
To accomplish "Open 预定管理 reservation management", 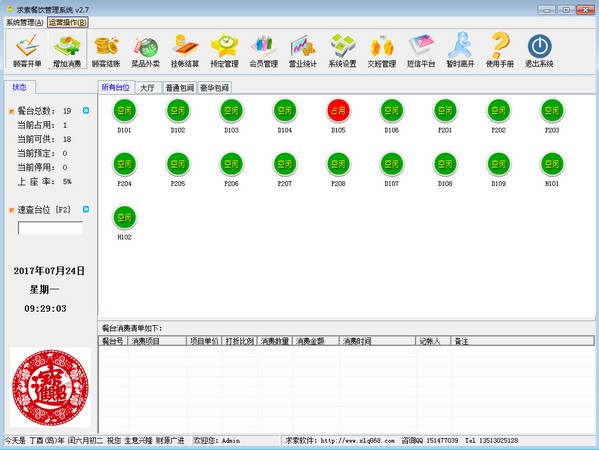I will pos(224,50).
